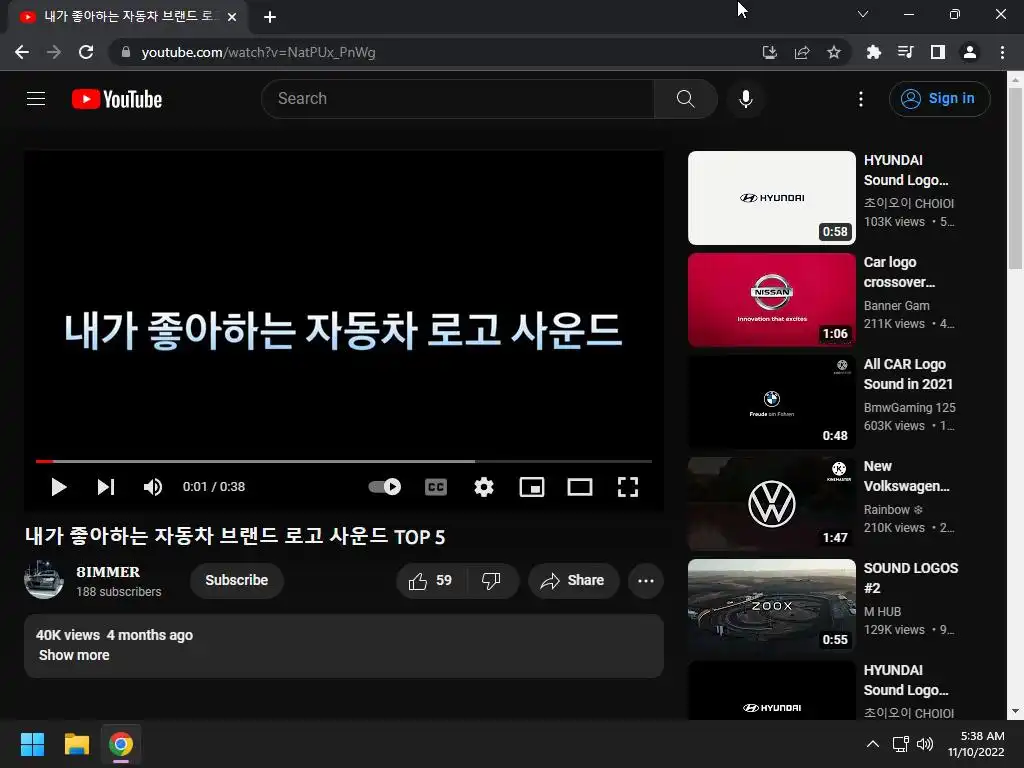Mute the video volume
The image size is (1024, 768).
(153, 487)
